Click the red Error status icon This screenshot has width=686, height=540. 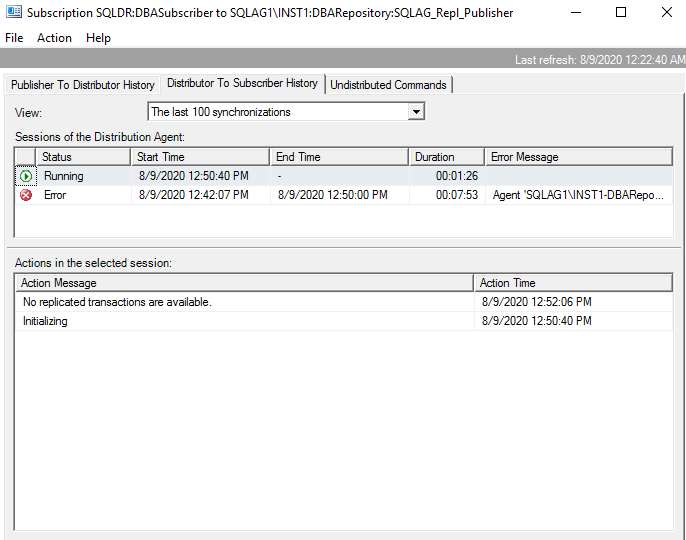[x=25, y=195]
